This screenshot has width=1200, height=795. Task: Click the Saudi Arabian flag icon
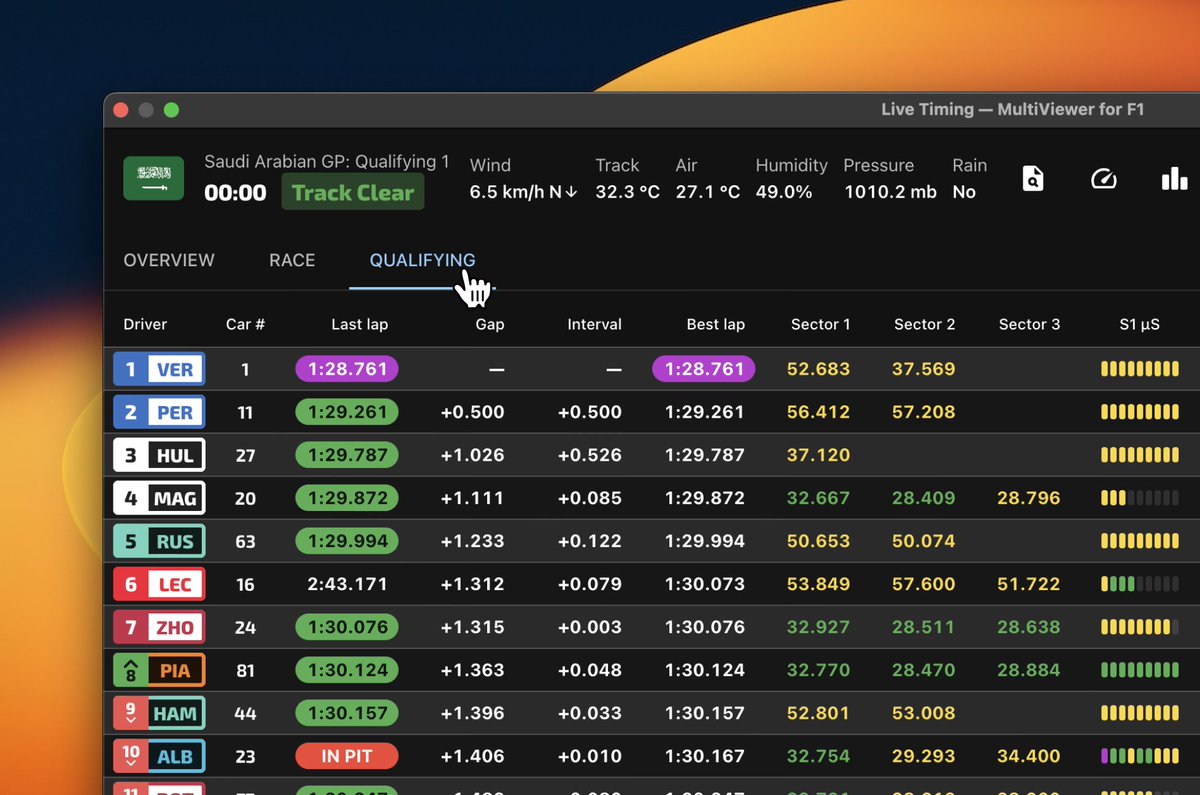click(x=153, y=178)
